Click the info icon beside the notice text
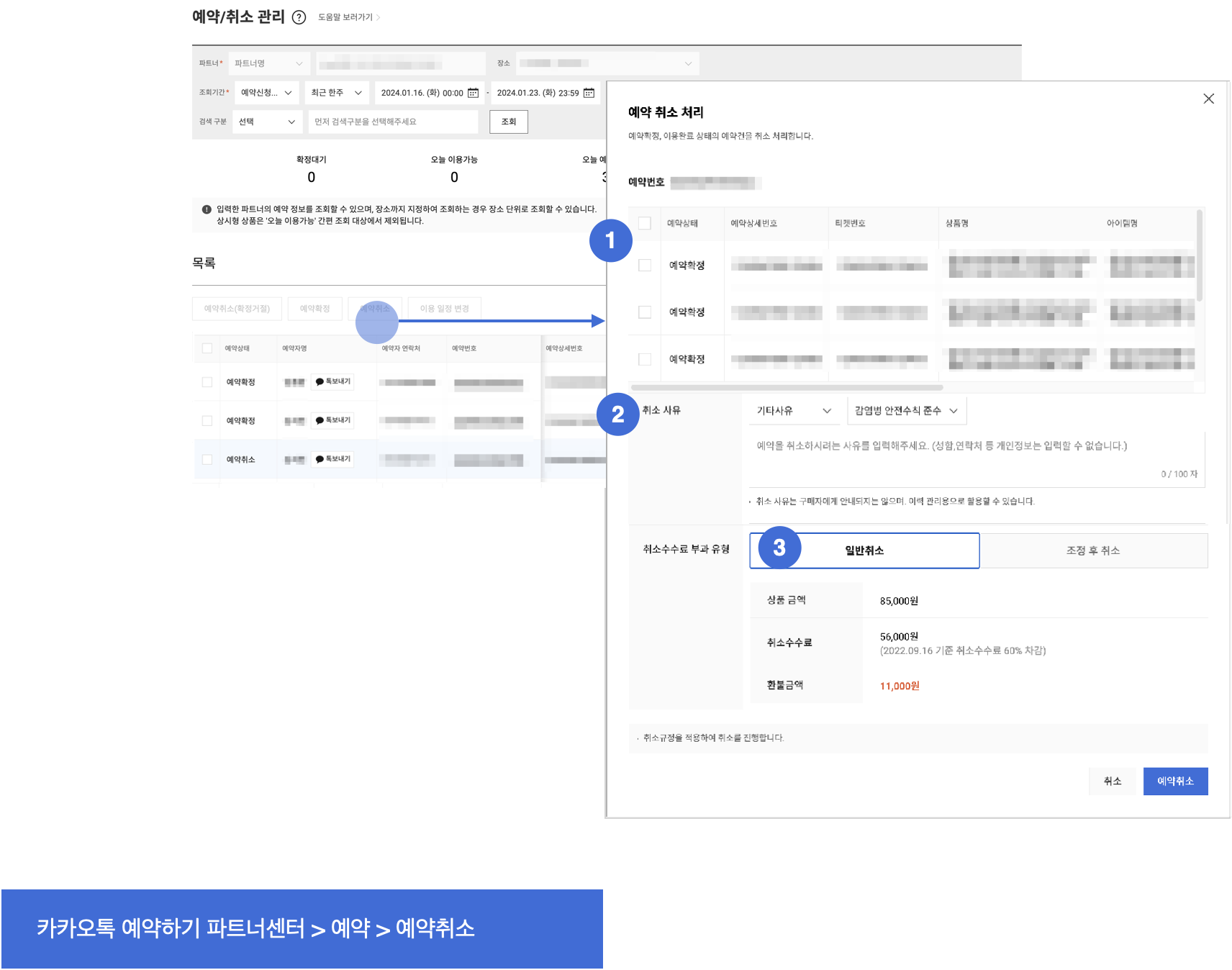This screenshot has height=970, width=1232. [x=207, y=209]
